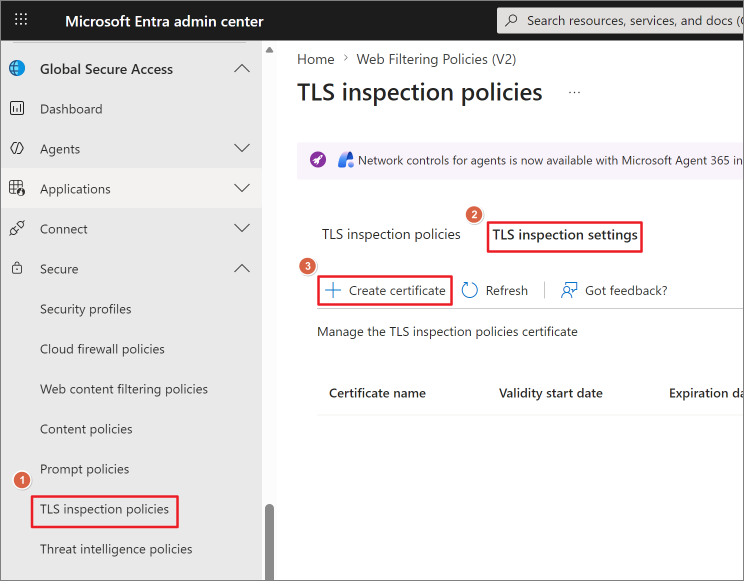
Task: Open the app launcher waffle icon
Action: click(21, 19)
